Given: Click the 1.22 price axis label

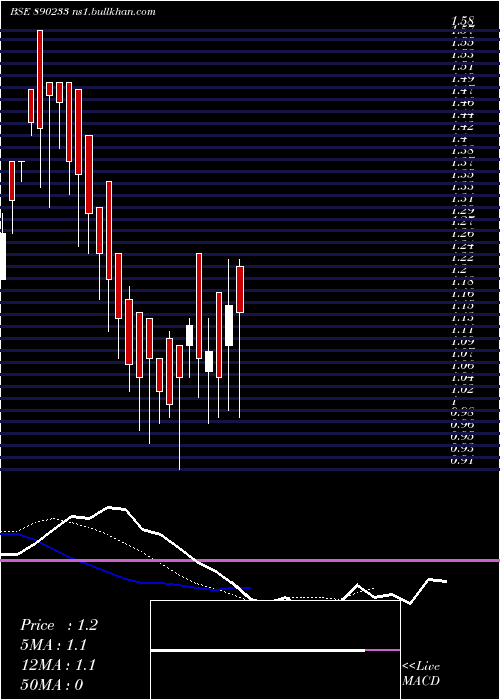Looking at the screenshot, I should (463, 258).
